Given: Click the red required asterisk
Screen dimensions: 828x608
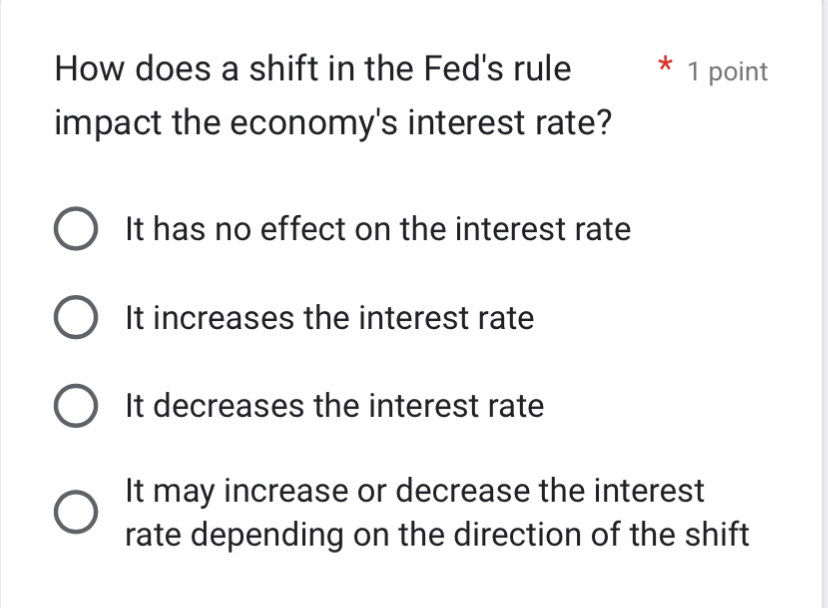Looking at the screenshot, I should tap(664, 66).
